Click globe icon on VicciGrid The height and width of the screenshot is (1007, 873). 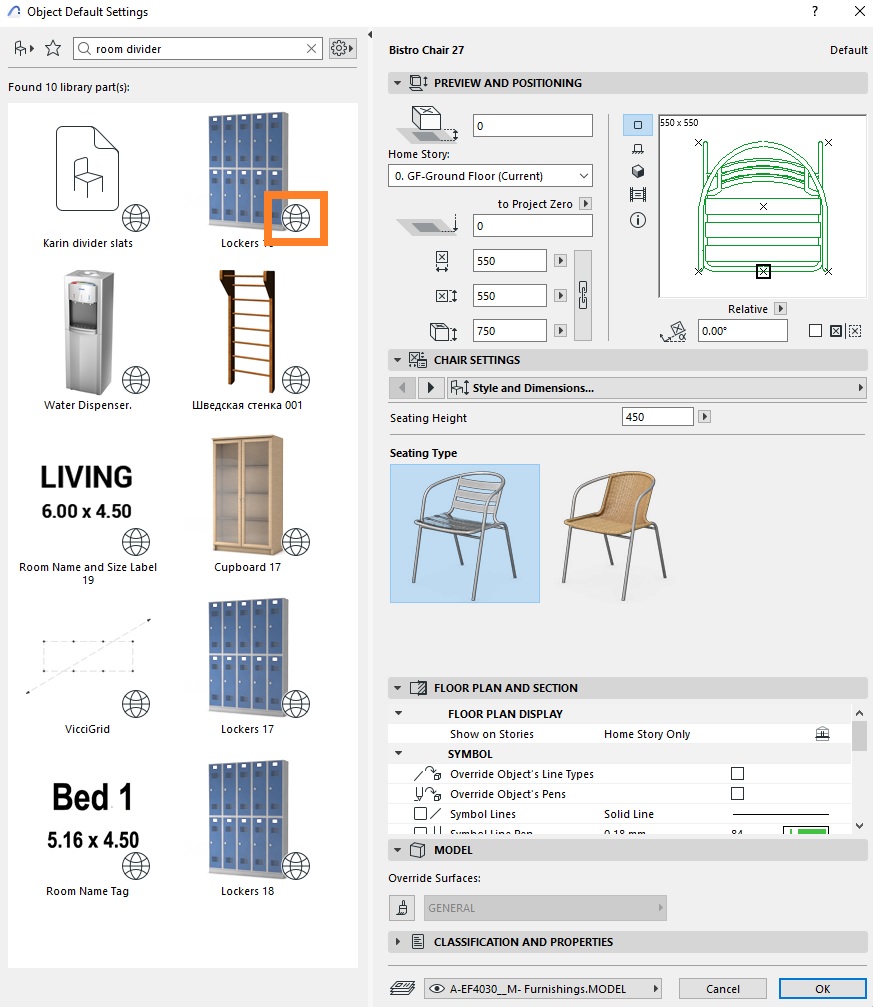[136, 704]
